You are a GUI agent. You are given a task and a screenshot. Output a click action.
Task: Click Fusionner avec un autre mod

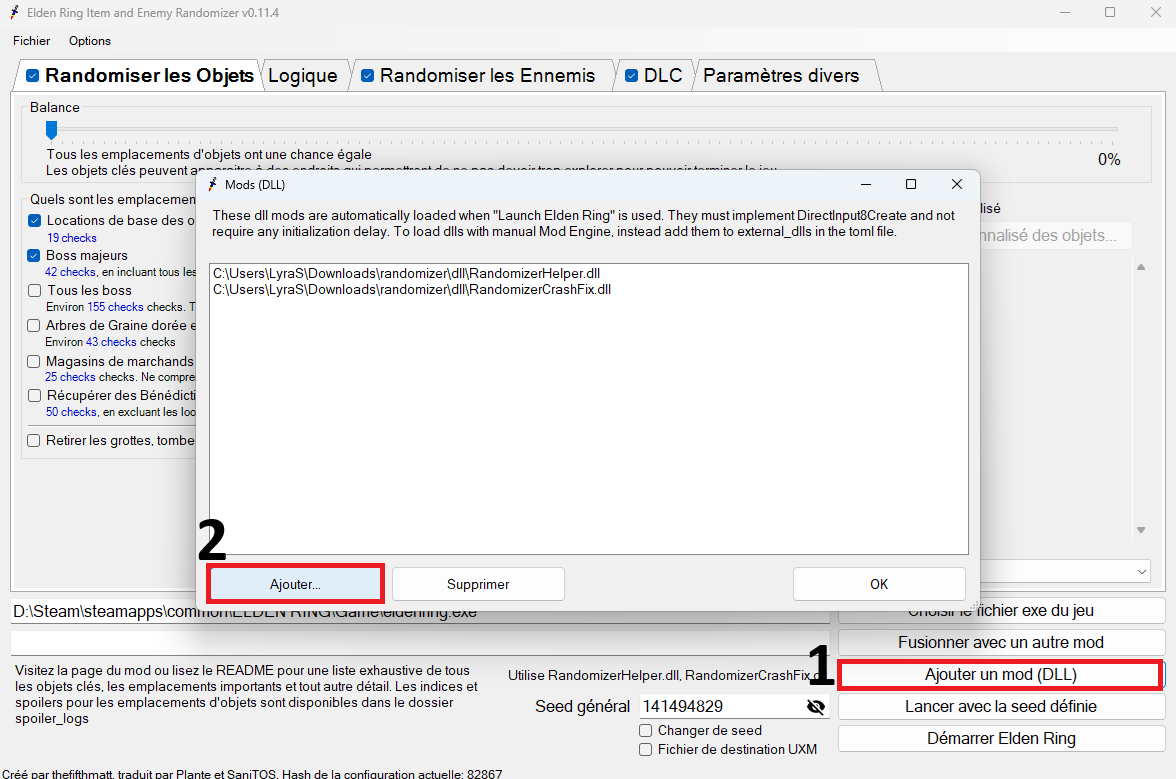[1001, 643]
